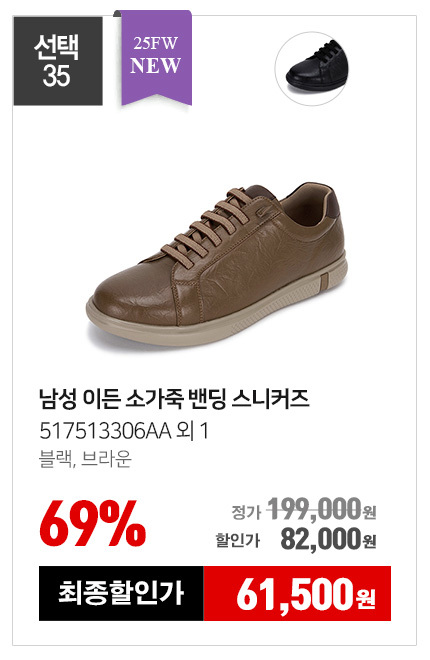Click the red 61,500원 final price box

pyautogui.click(x=297, y=593)
